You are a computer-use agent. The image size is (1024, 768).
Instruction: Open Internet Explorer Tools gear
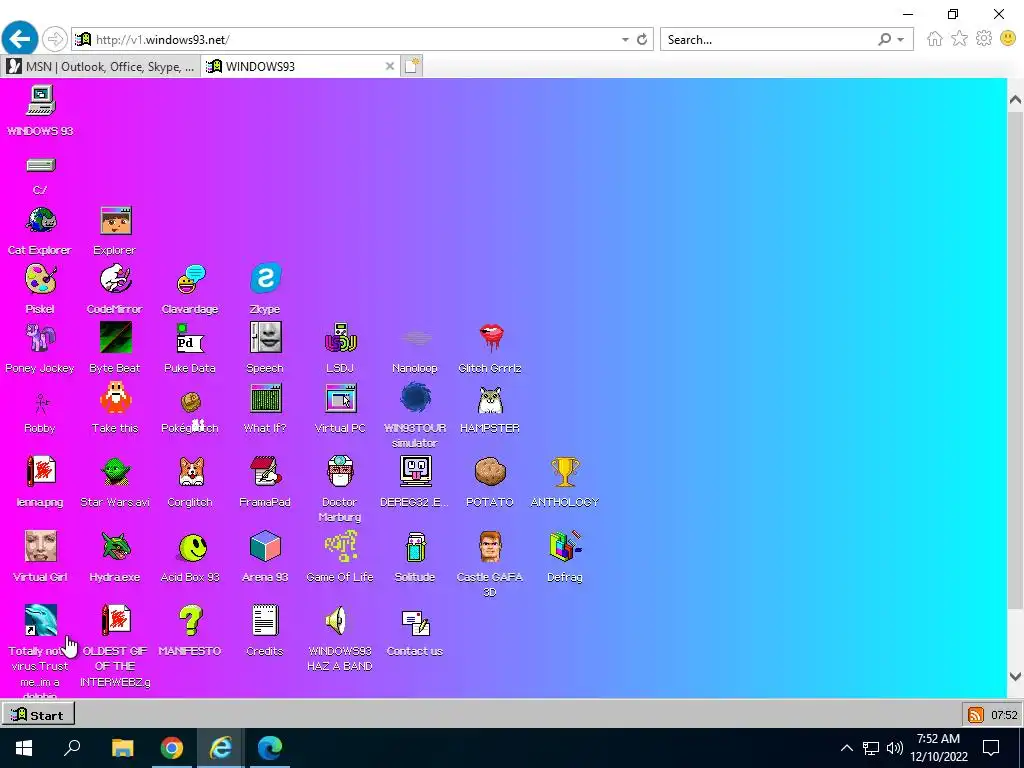(x=984, y=39)
